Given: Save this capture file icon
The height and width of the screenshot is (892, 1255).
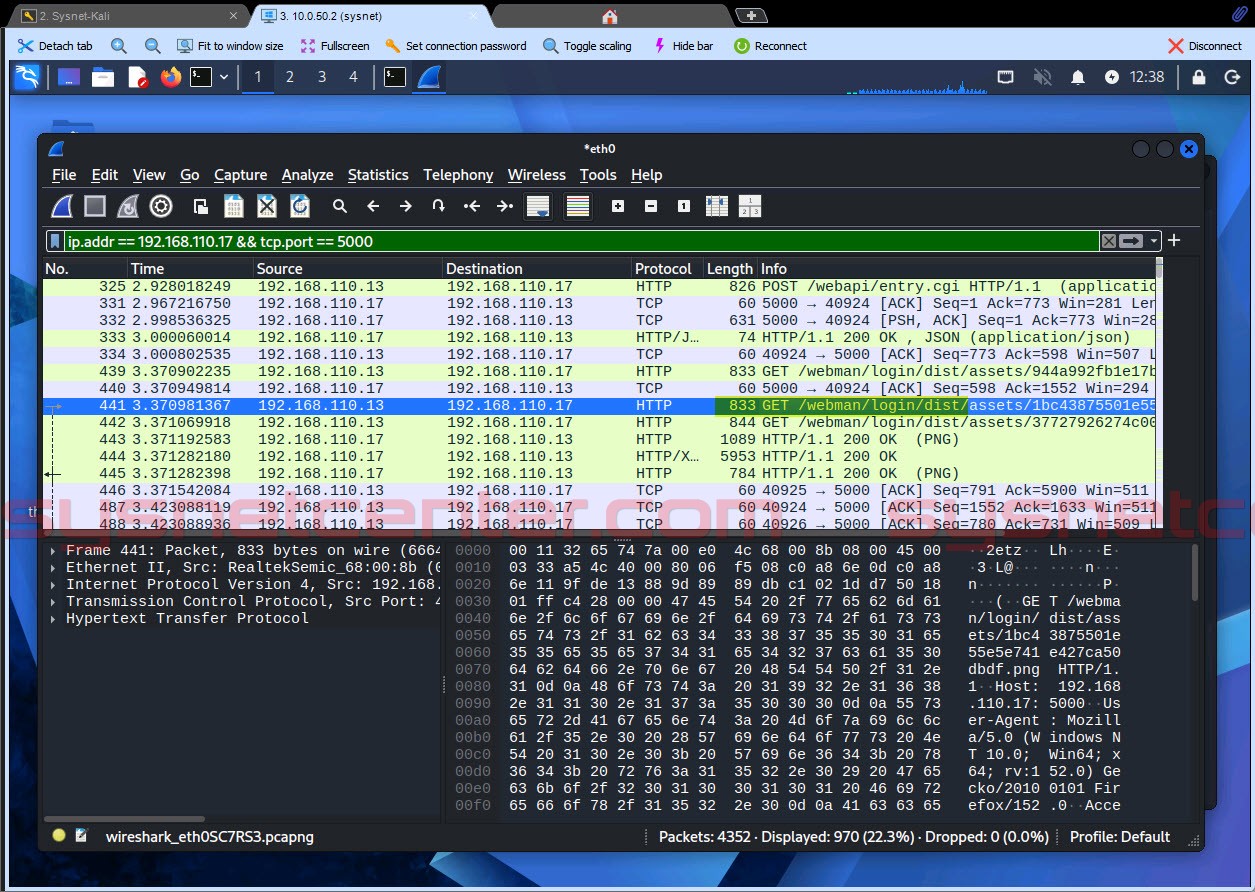Looking at the screenshot, I should pyautogui.click(x=234, y=206).
